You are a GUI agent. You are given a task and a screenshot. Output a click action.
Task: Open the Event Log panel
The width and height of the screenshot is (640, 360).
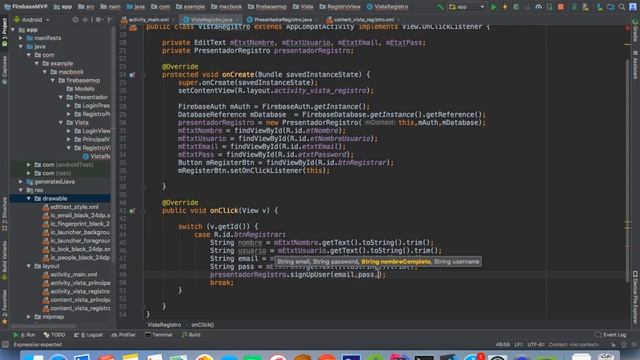pos(611,335)
